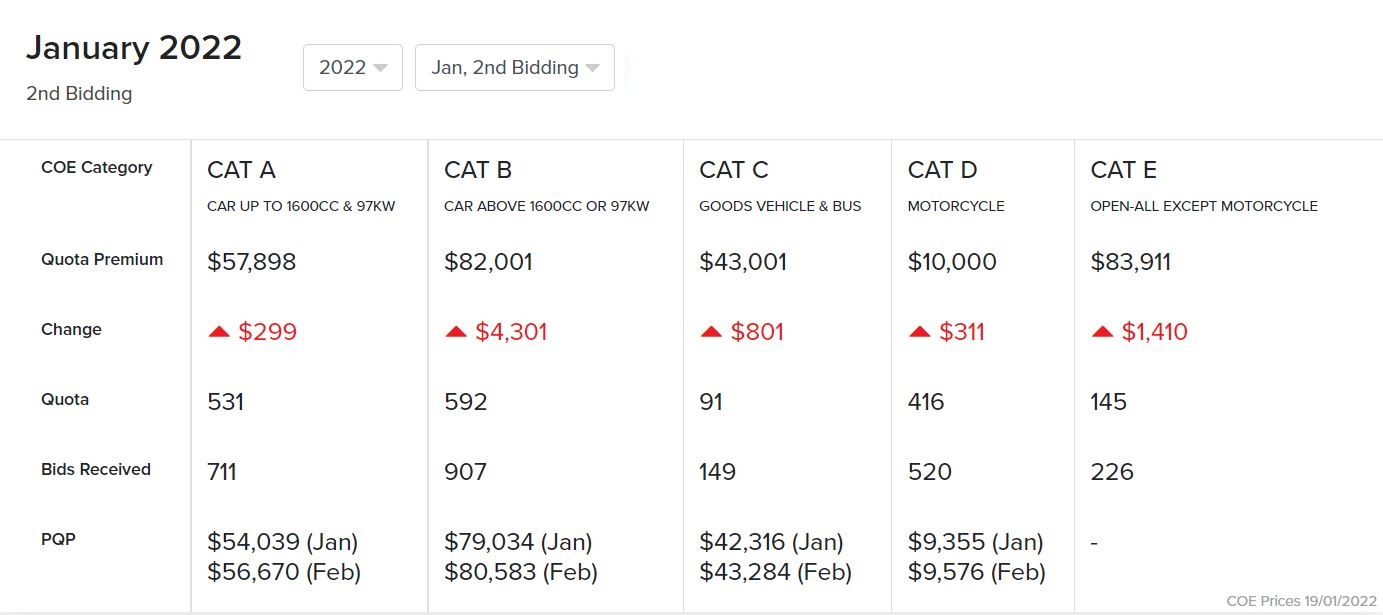The height and width of the screenshot is (615, 1383).
Task: Click the January 2022 page title
Action: pyautogui.click(x=134, y=47)
